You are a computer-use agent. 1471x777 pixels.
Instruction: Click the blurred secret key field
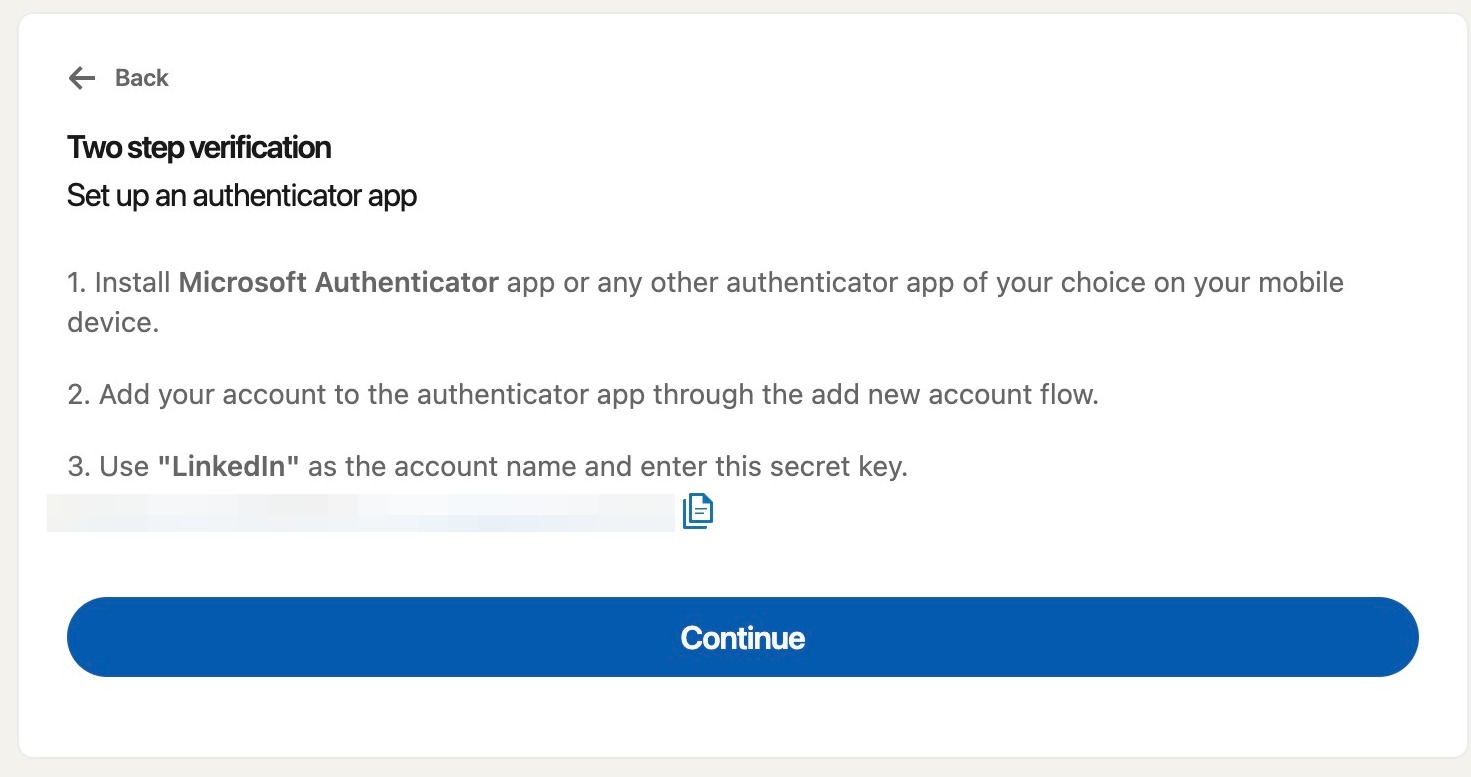click(360, 512)
